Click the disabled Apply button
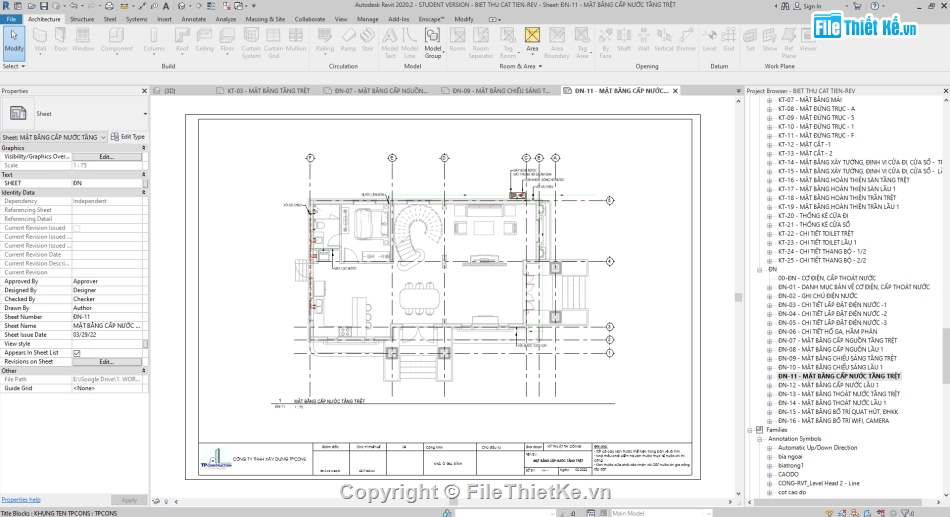Screen dimensions: 950x517 click(x=129, y=500)
